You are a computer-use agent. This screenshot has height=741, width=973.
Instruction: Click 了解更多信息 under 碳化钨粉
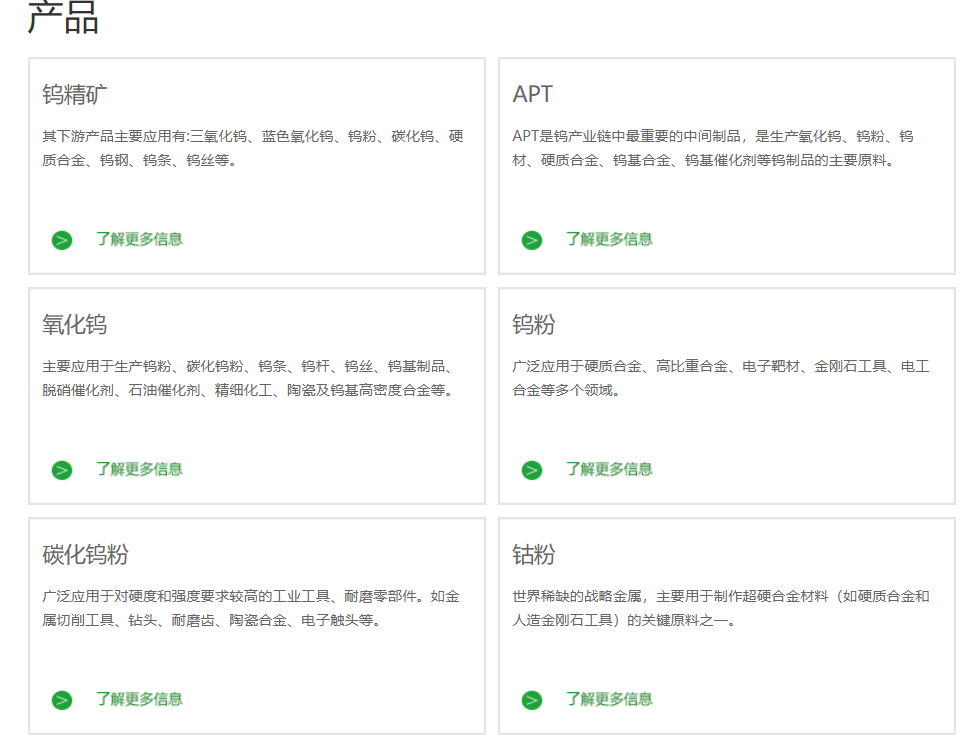pos(138,700)
